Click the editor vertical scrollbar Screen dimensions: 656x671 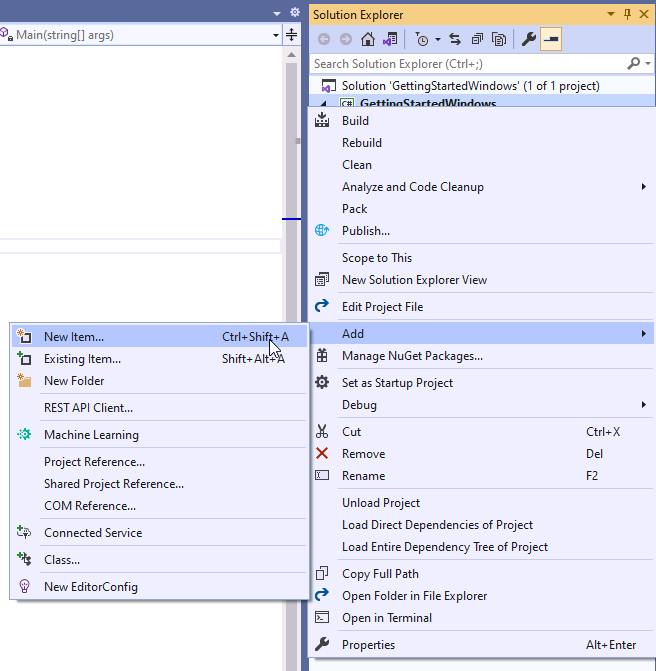coord(291,300)
